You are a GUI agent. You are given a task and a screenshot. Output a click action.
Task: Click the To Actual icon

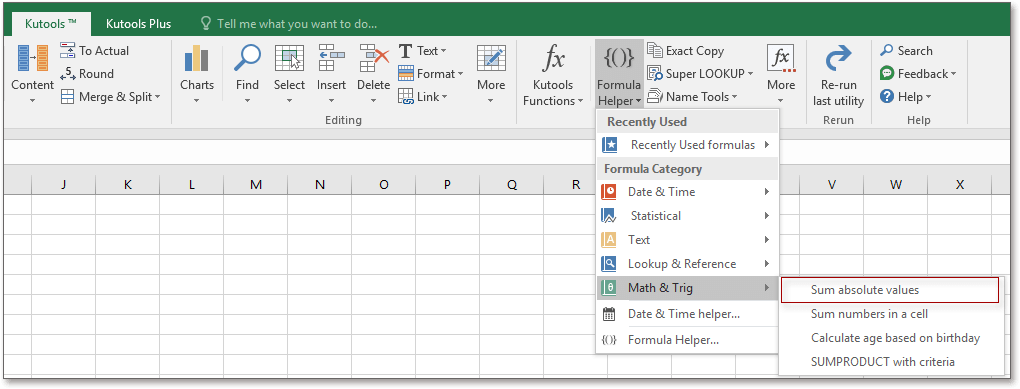point(68,50)
